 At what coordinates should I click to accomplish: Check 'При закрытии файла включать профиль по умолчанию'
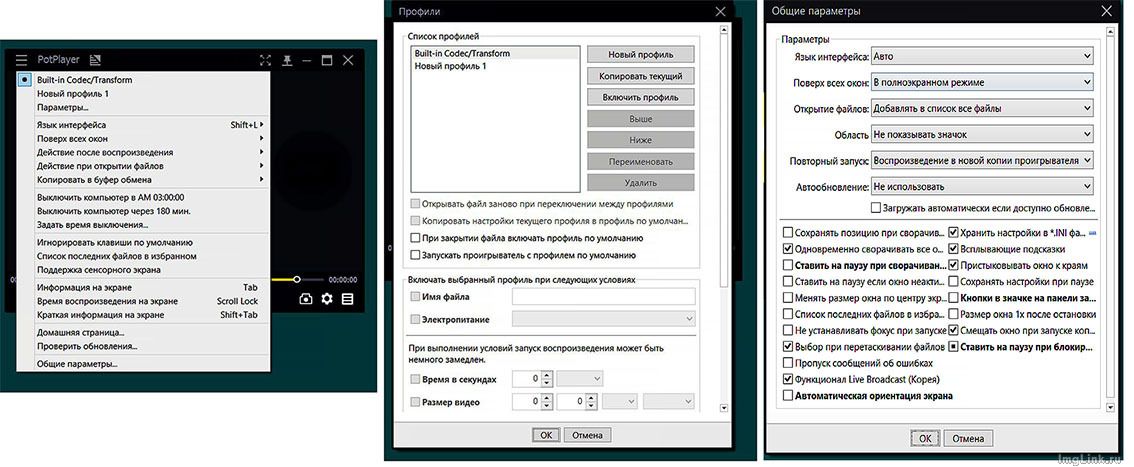click(415, 238)
